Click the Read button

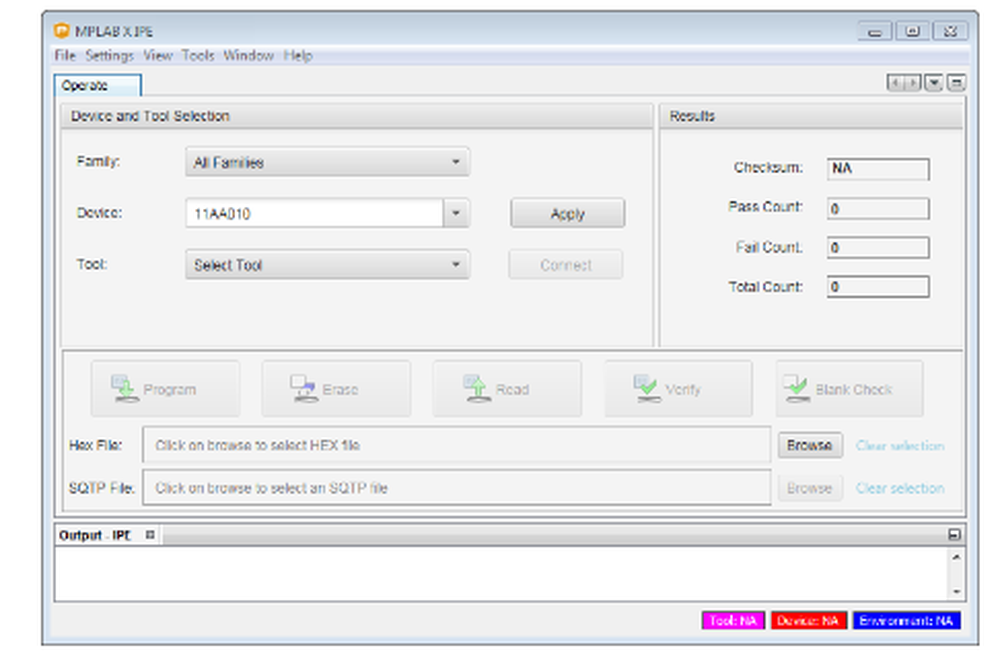(x=507, y=389)
